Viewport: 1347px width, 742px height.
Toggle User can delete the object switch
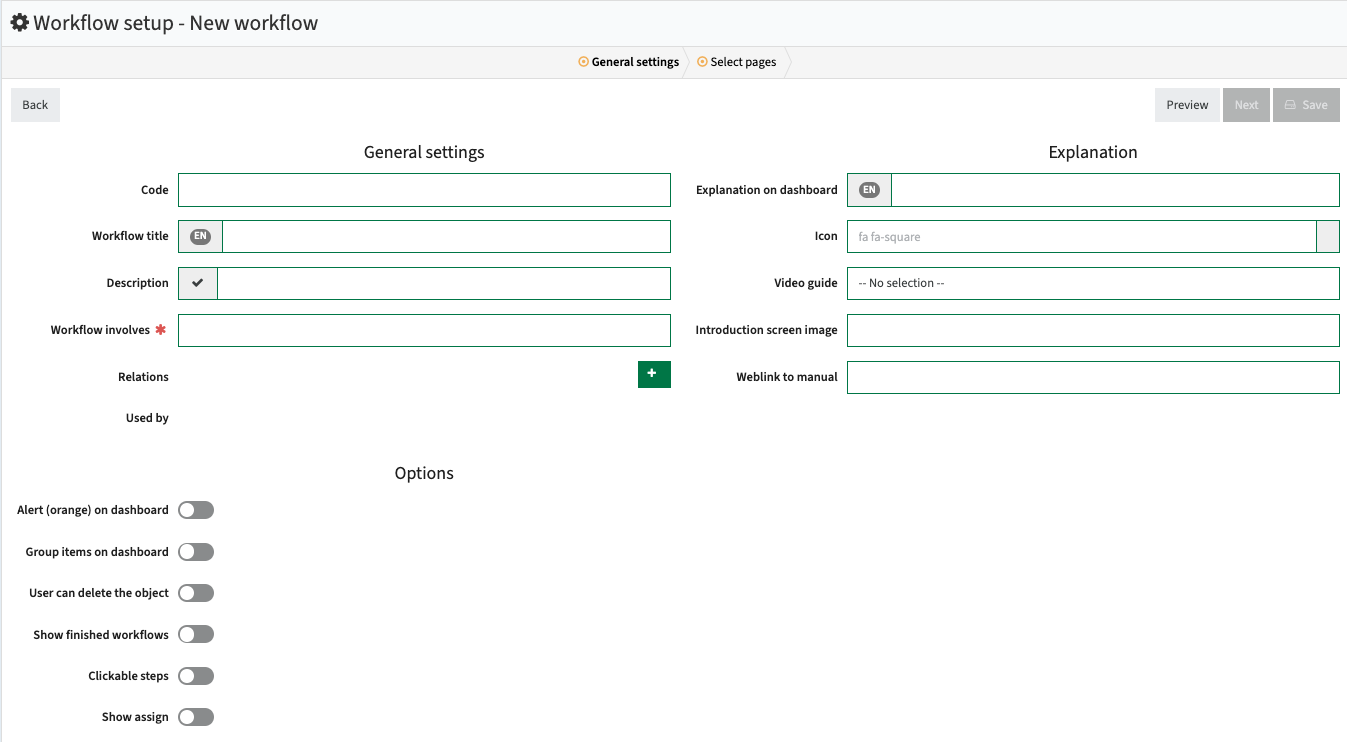click(196, 593)
